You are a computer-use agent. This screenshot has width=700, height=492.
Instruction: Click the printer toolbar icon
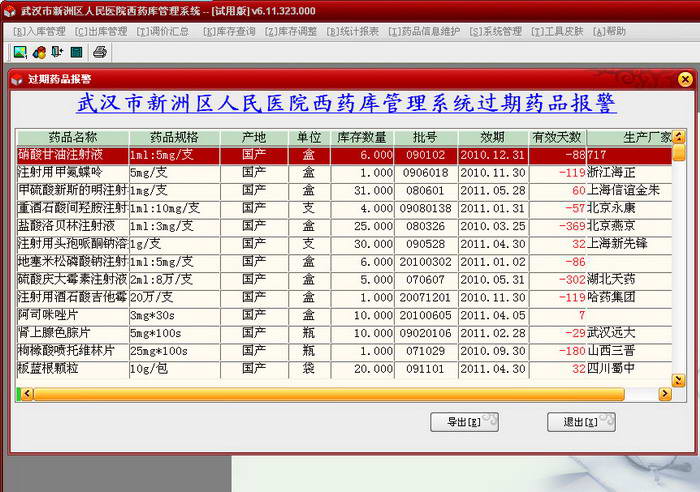tap(100, 52)
